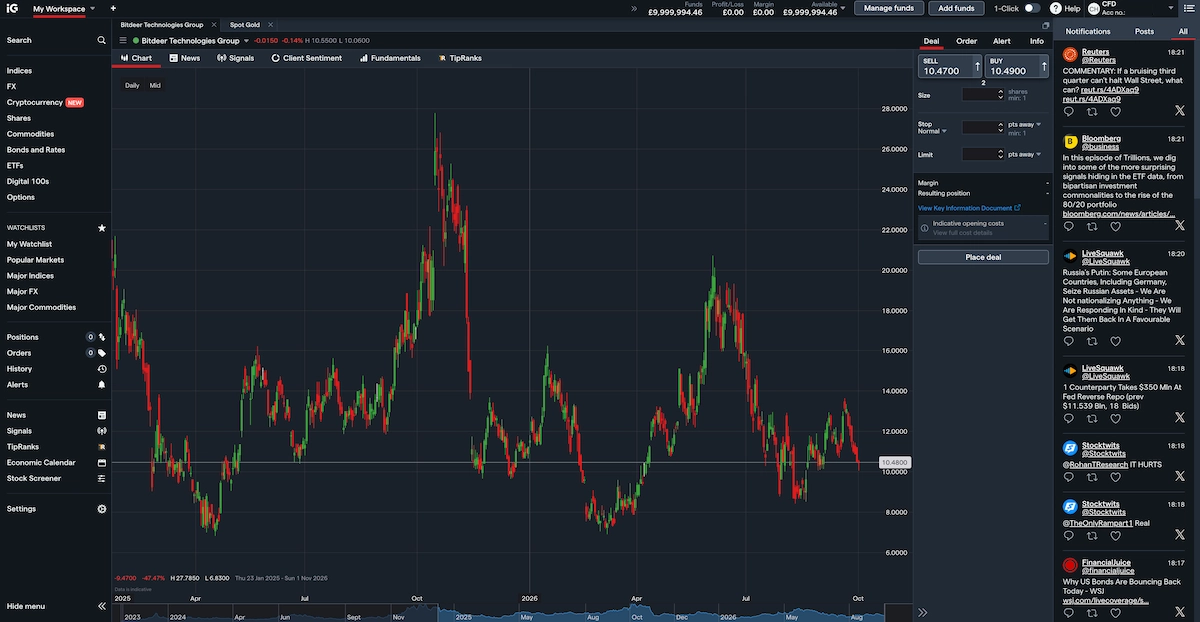Screen dimensions: 1200x622
Task: Click the Economic Calendar icon
Action: pos(102,463)
